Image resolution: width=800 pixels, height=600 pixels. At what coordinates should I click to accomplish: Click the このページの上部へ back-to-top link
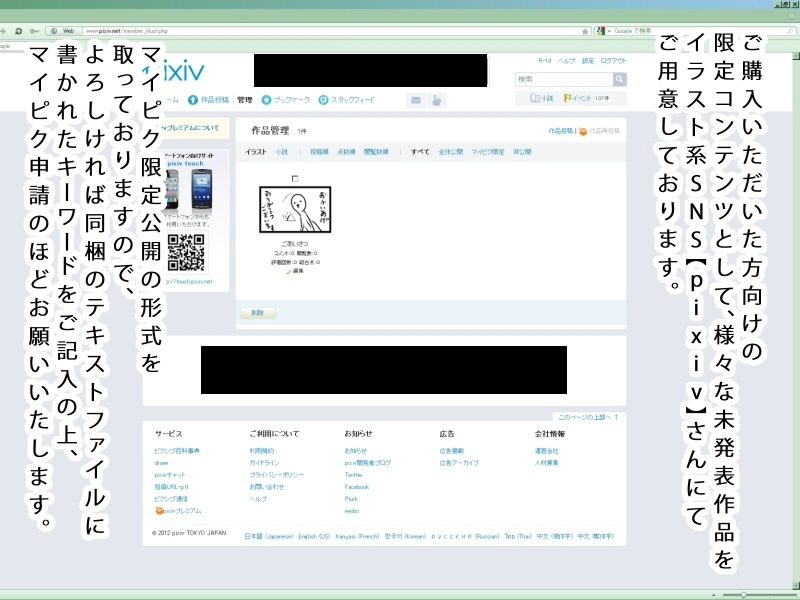pyautogui.click(x=587, y=417)
